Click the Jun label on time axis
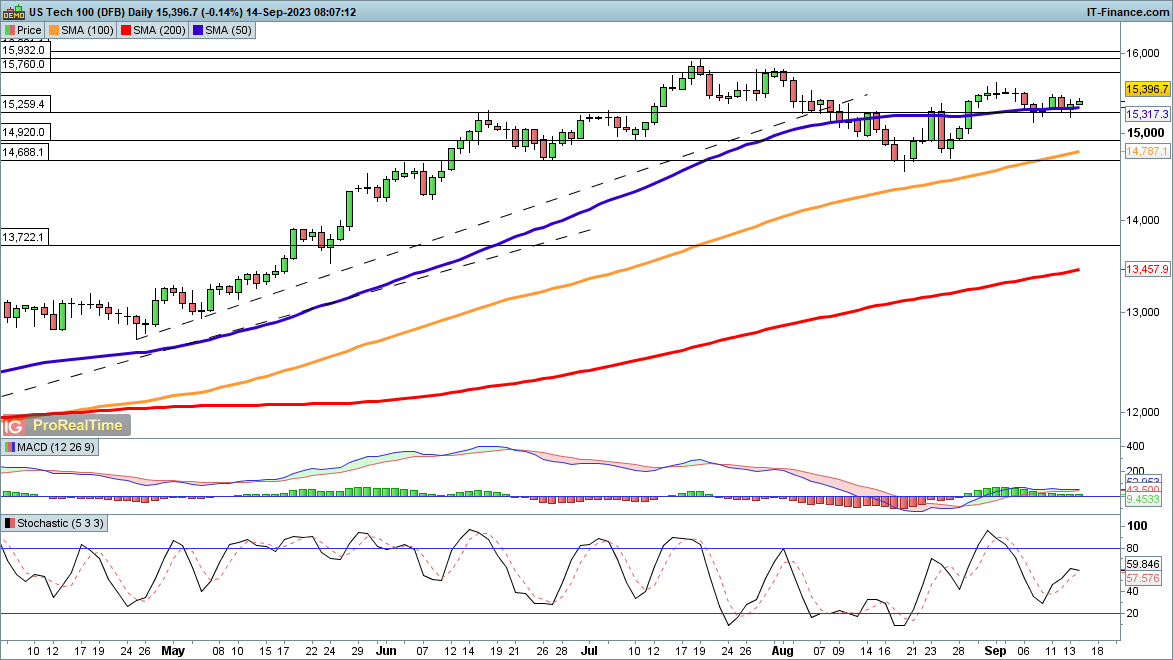This screenshot has width=1173, height=660. click(x=386, y=651)
